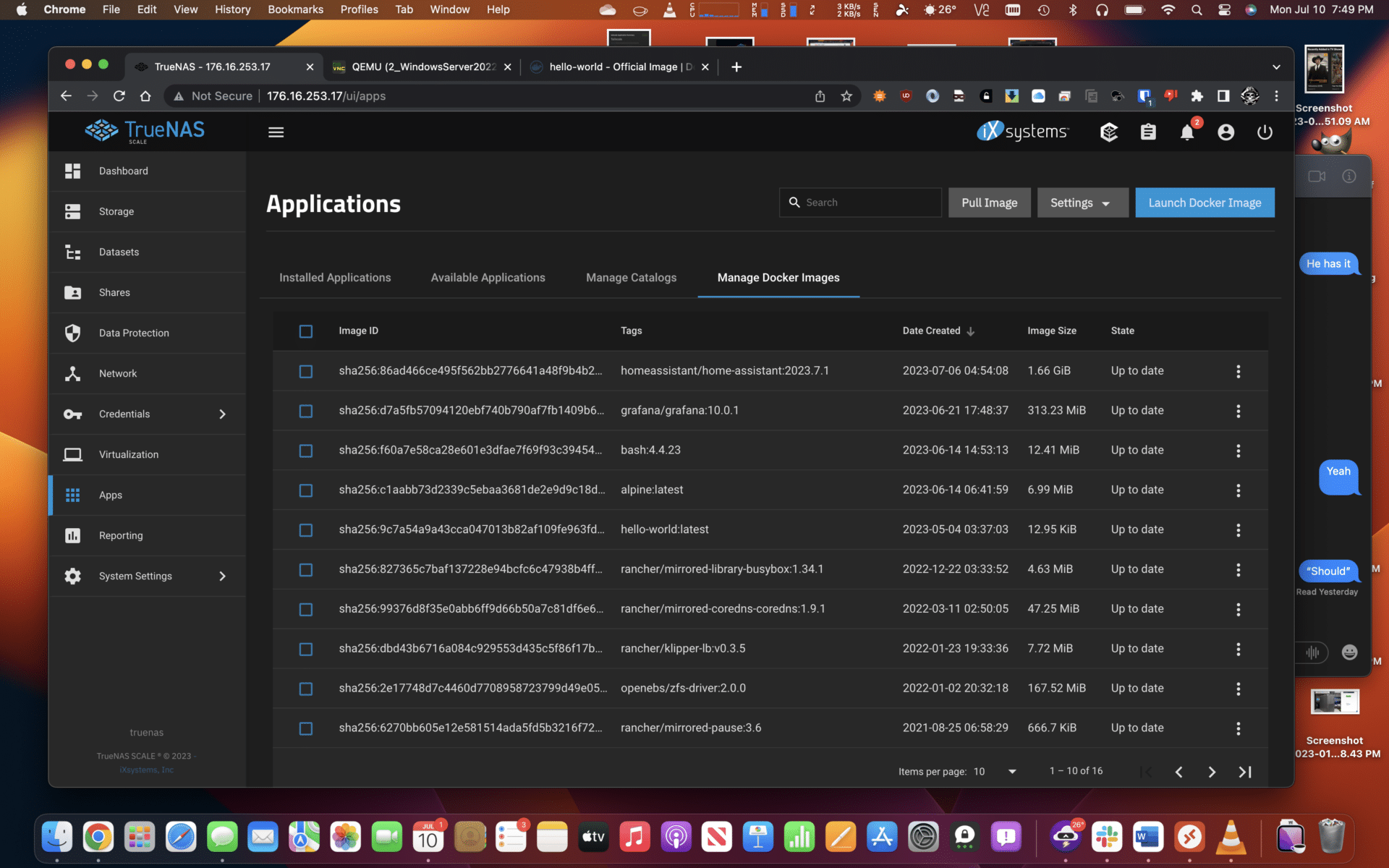Click Launch Docker Image button
The image size is (1389, 868).
[x=1205, y=203]
